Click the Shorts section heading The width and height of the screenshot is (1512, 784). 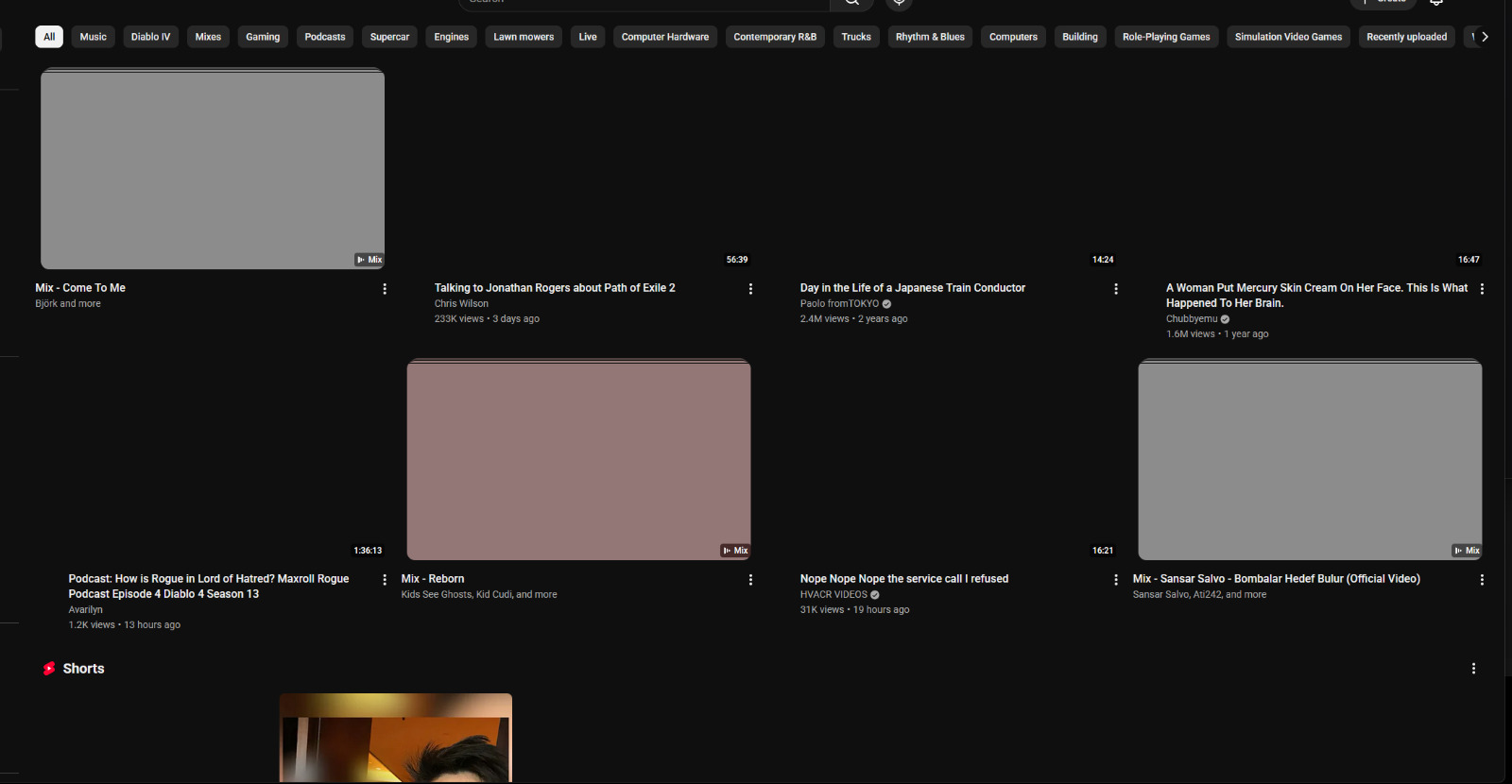[84, 669]
